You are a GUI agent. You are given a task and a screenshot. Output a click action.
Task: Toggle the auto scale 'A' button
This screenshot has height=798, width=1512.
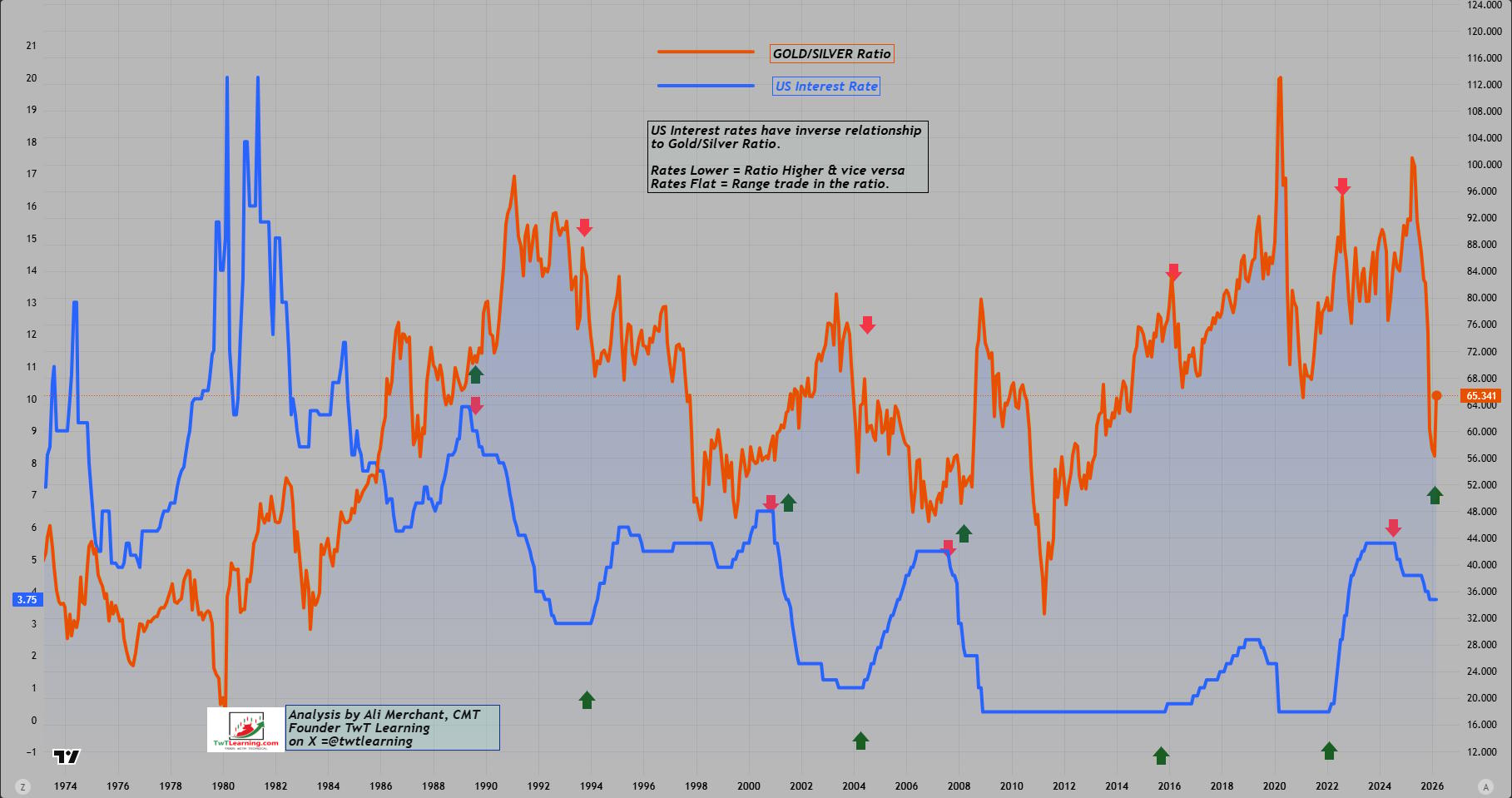1486,786
